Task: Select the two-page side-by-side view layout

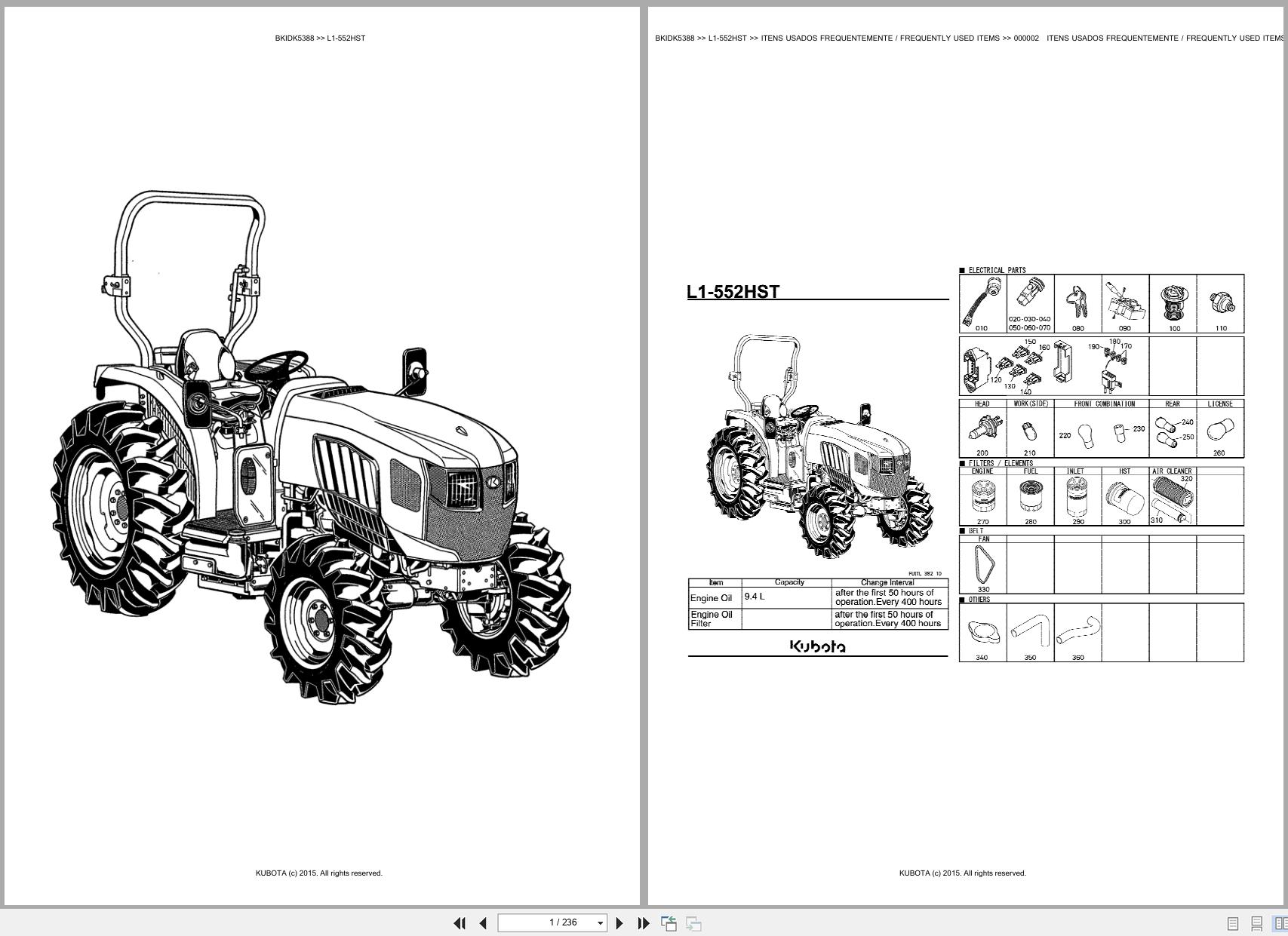Action: [1280, 923]
